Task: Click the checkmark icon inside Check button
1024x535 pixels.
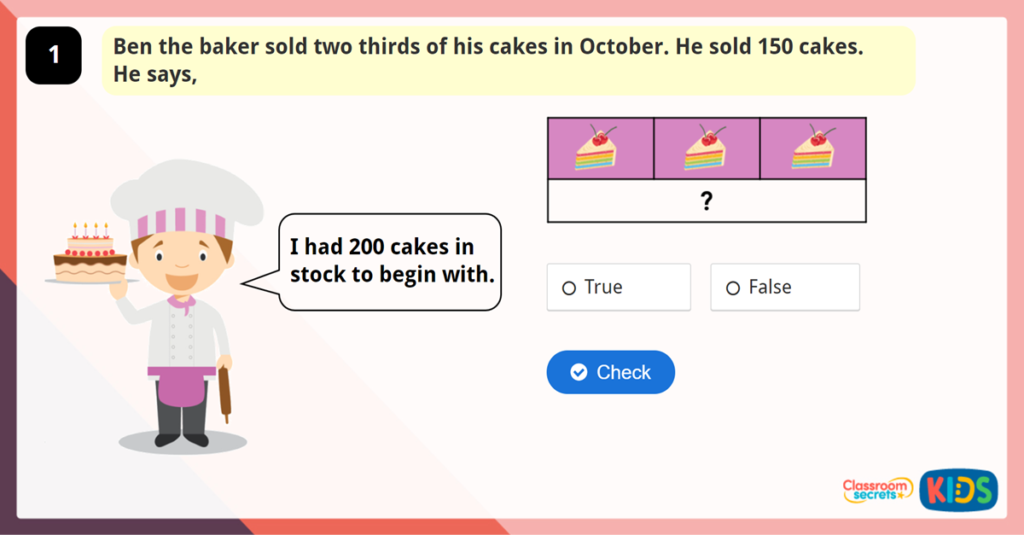Action: tap(578, 372)
